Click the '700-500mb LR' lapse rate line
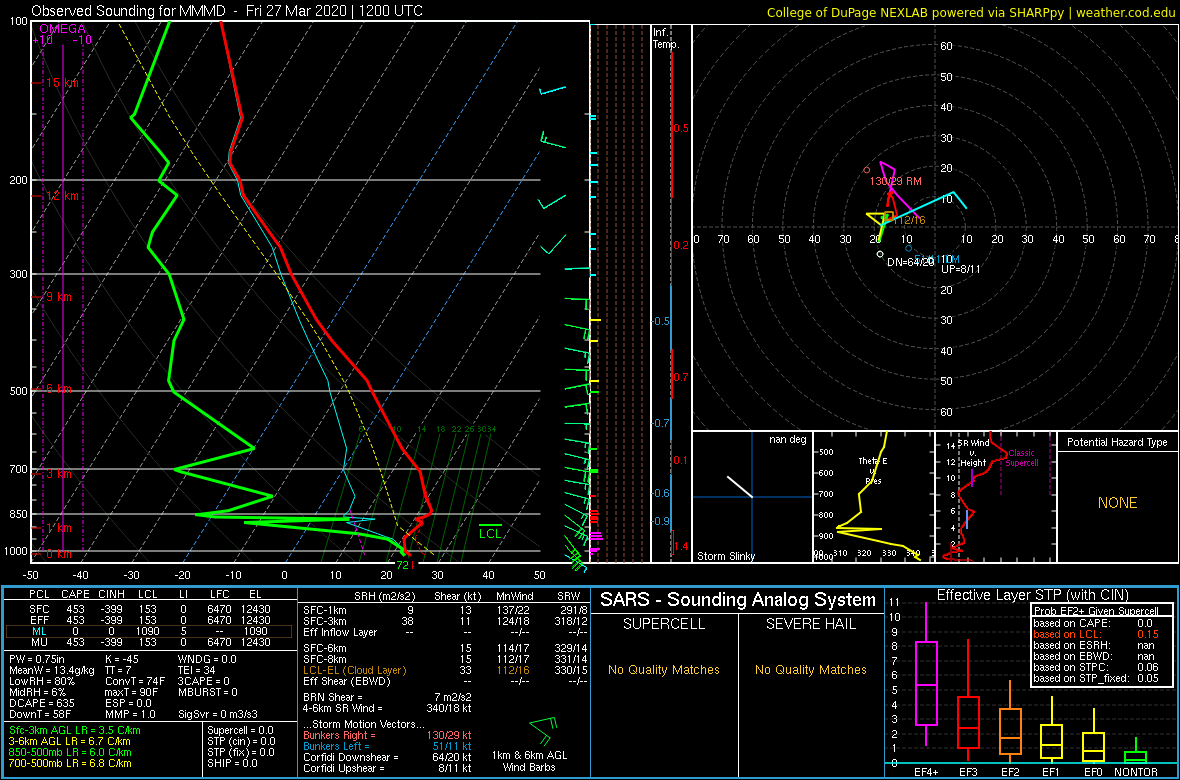Image resolution: width=1180 pixels, height=780 pixels. pos(70,763)
